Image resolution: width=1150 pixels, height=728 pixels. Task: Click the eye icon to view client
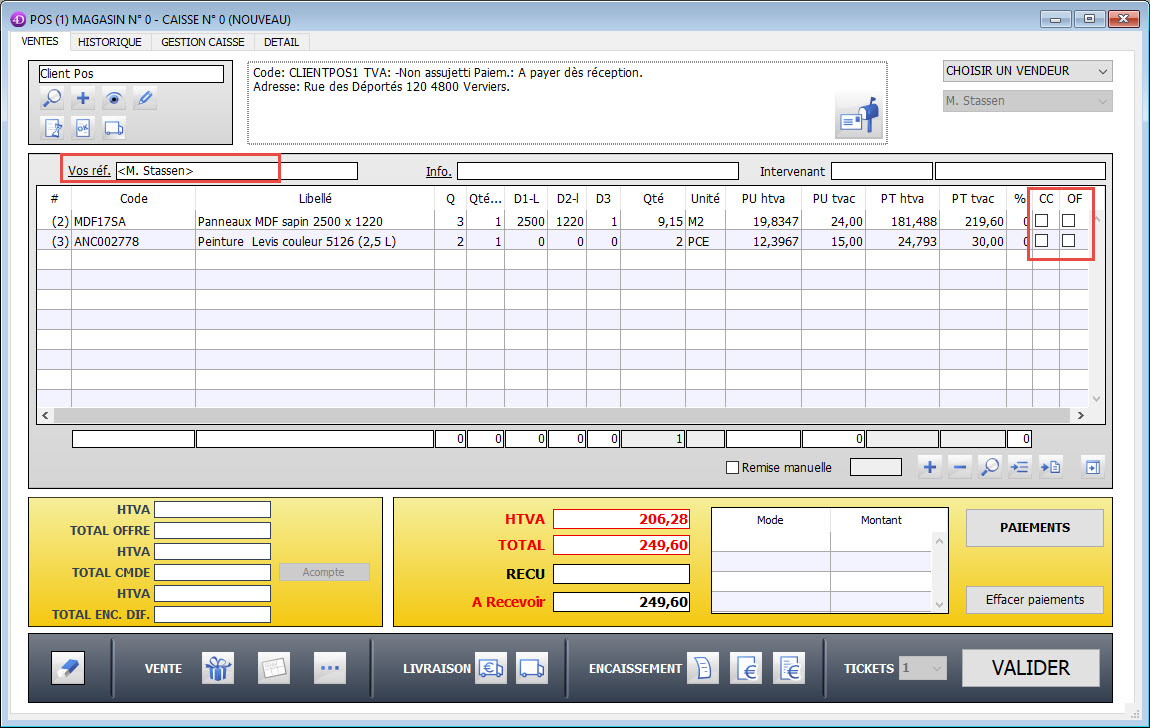pyautogui.click(x=114, y=98)
